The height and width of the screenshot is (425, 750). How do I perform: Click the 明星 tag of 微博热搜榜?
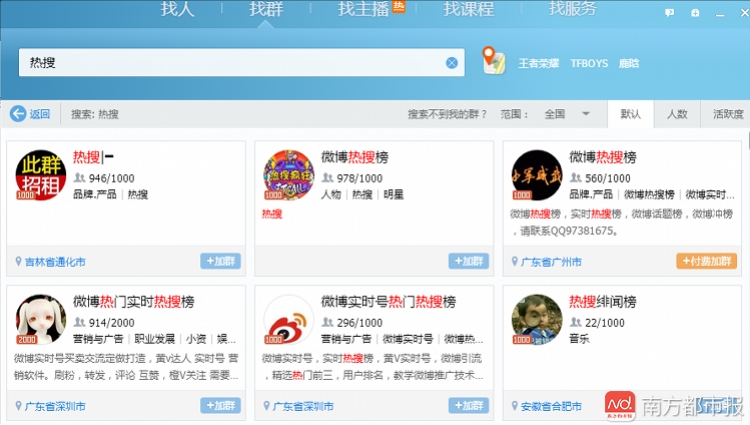pyautogui.click(x=393, y=194)
